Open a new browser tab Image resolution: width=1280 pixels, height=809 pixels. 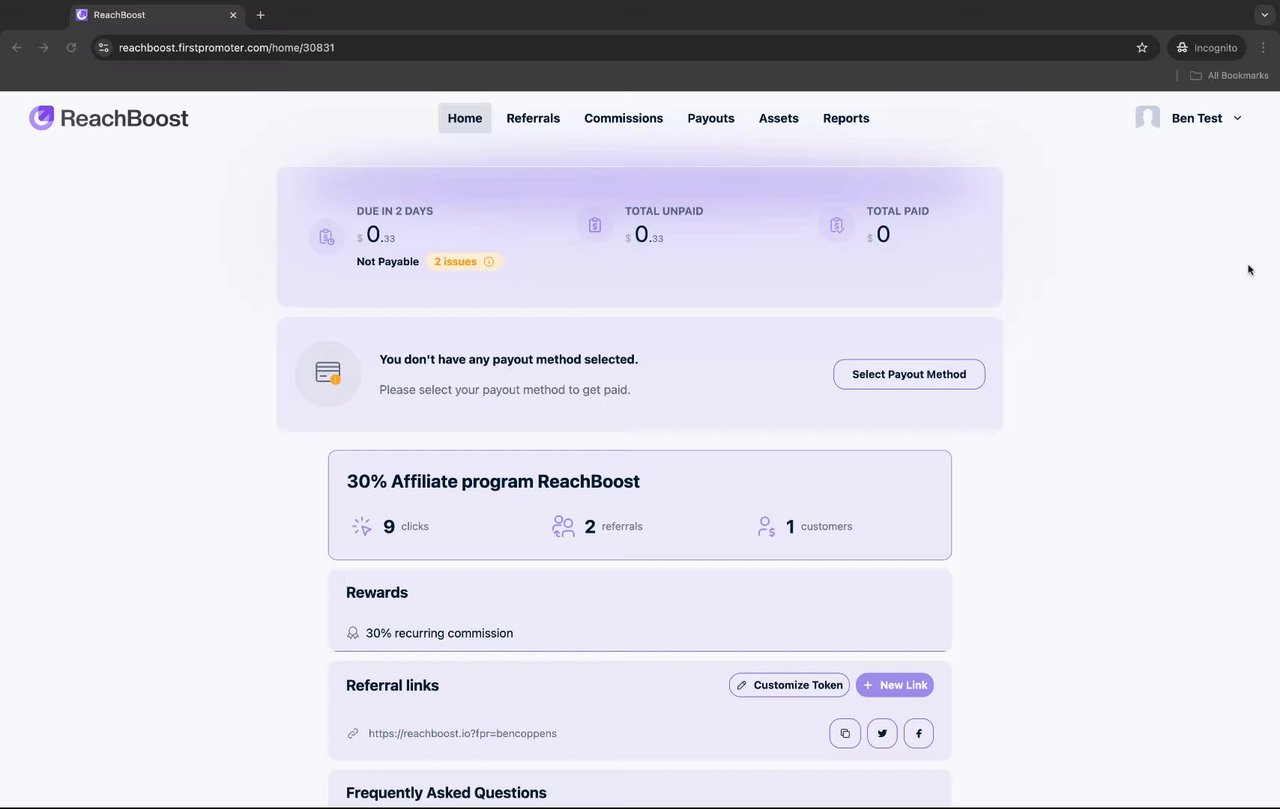[260, 15]
